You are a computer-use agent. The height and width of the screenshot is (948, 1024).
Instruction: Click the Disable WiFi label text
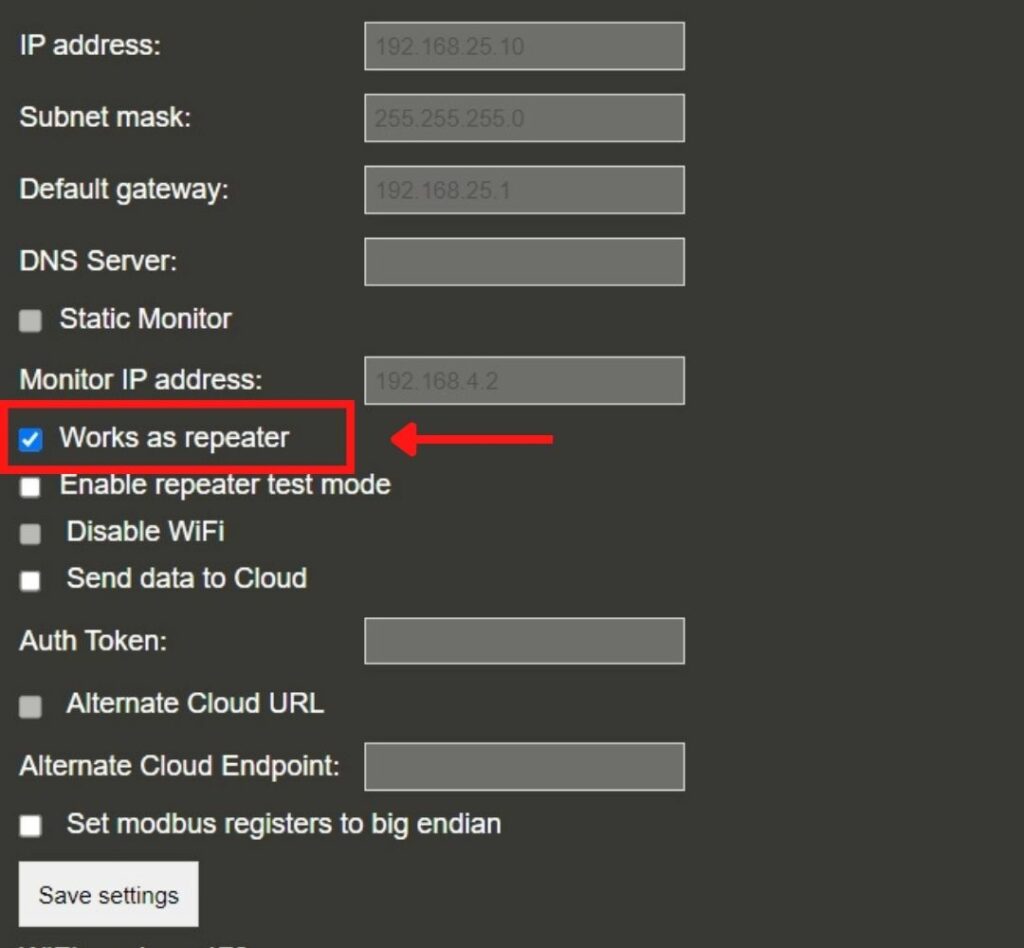point(144,532)
